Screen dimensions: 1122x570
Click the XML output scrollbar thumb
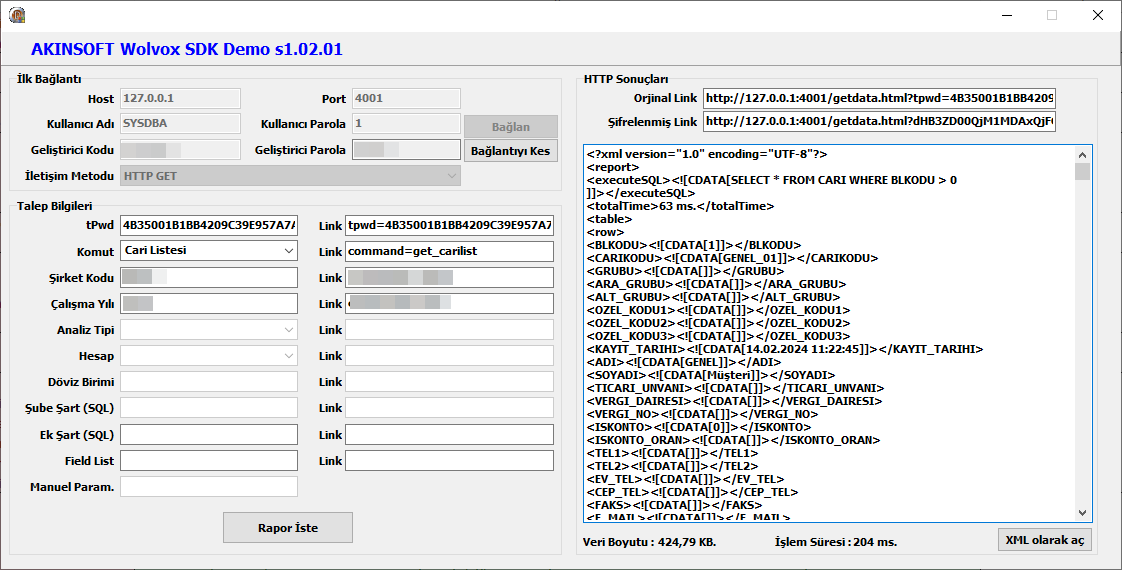(x=1082, y=171)
